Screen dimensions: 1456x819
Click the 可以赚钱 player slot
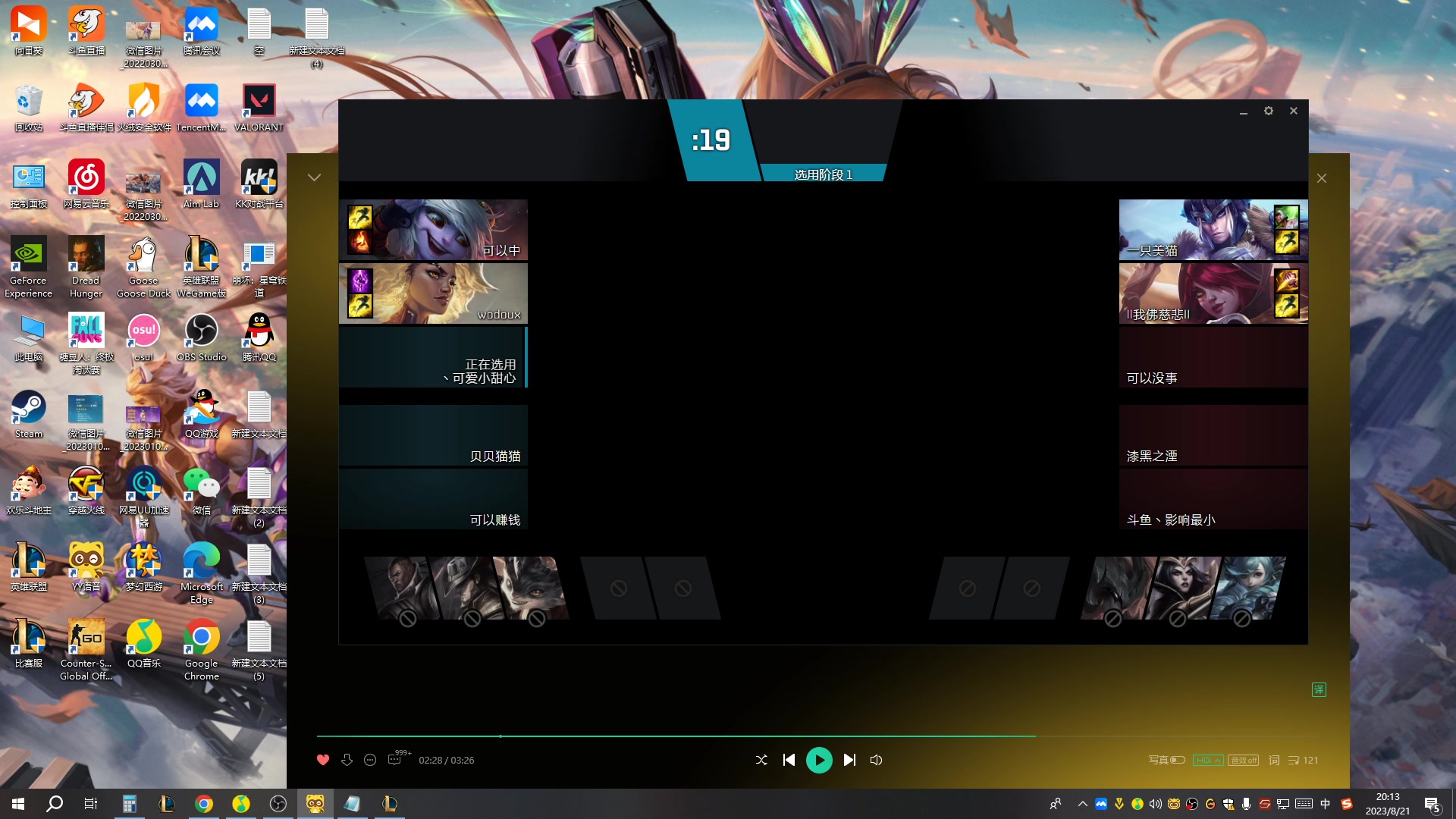[x=433, y=498]
